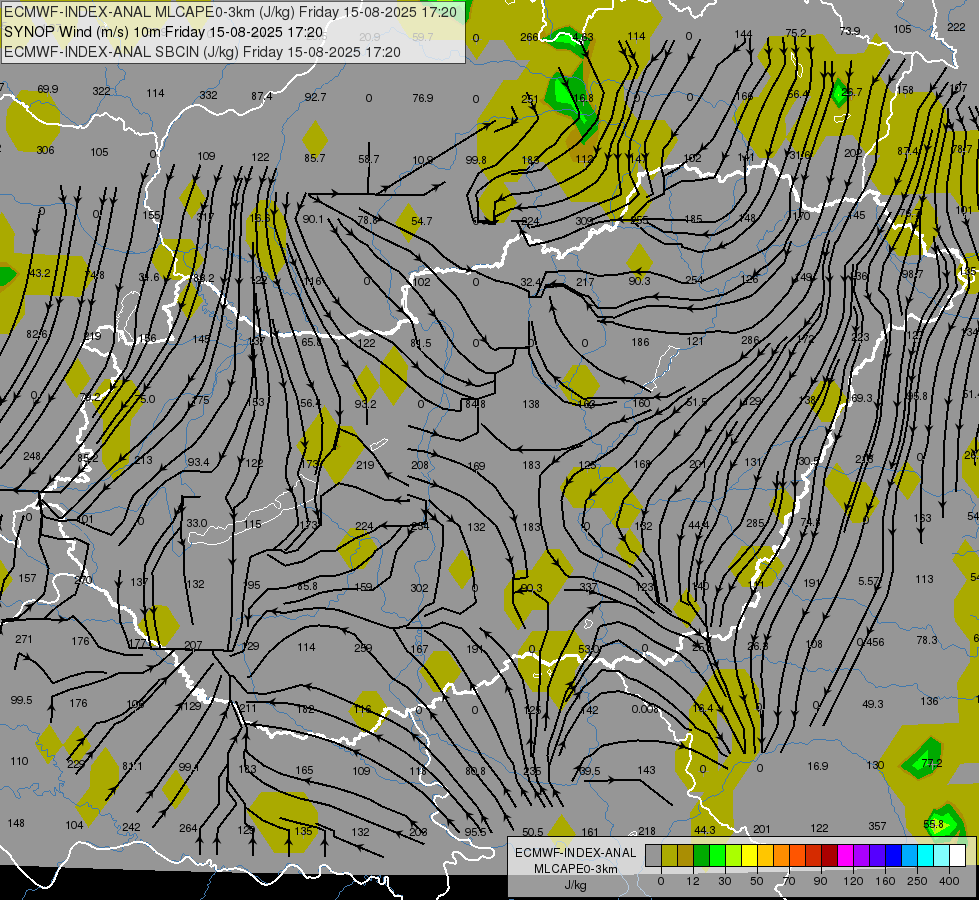
Task: Click the legend tick label 30
Action: point(724,881)
